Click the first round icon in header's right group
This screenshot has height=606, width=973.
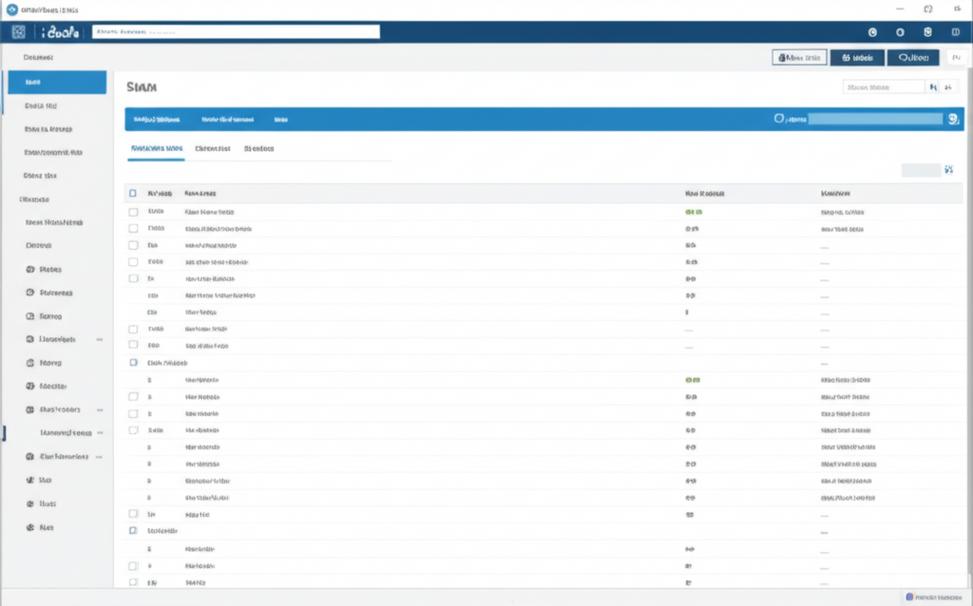[872, 32]
